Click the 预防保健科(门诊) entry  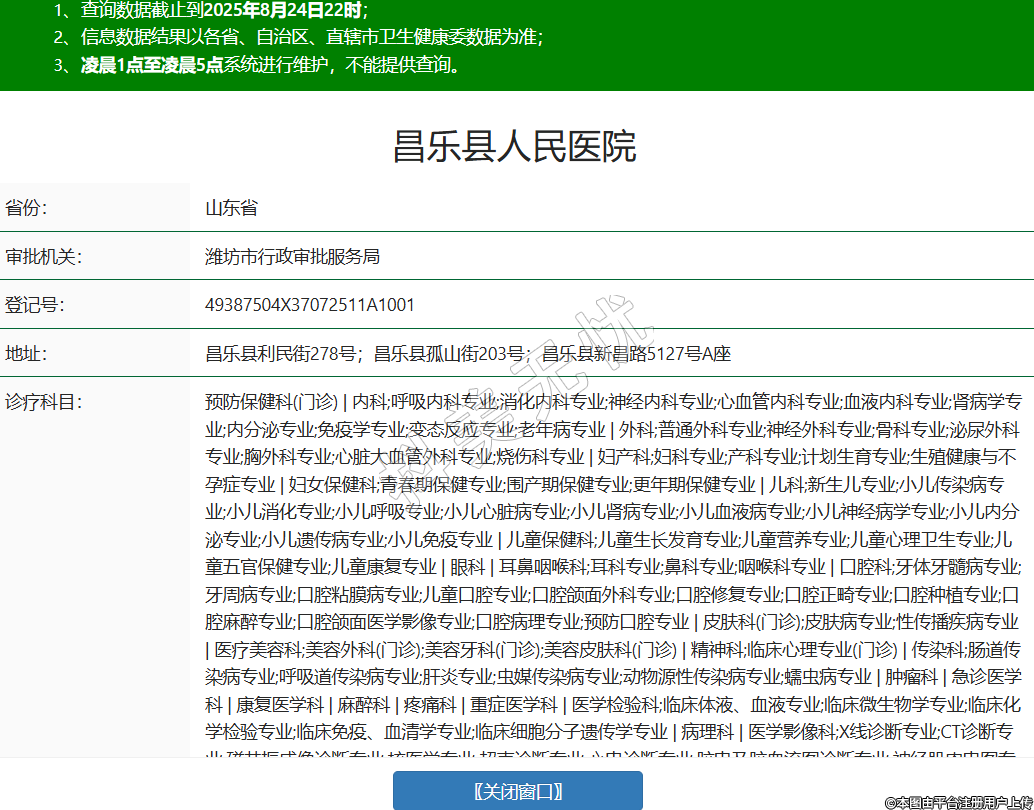(271, 402)
